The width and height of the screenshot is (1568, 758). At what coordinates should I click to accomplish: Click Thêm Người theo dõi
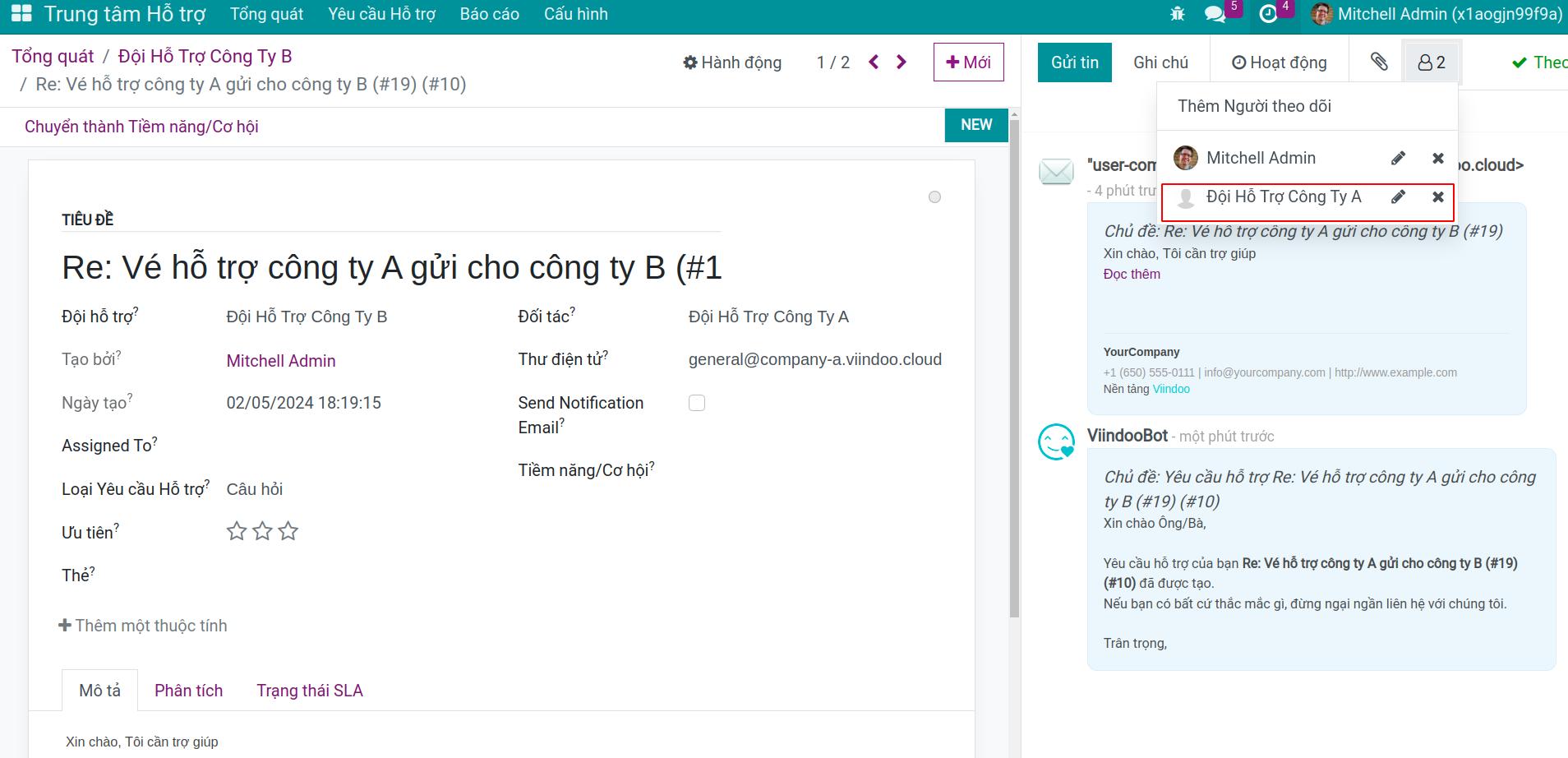pyautogui.click(x=1254, y=106)
